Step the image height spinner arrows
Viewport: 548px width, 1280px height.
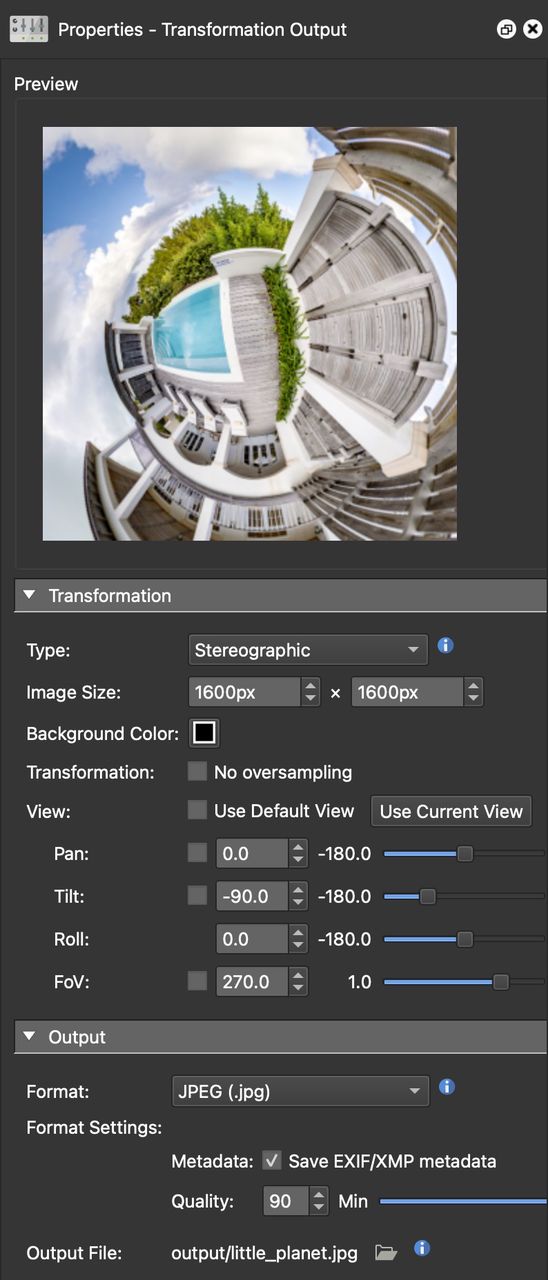click(473, 692)
